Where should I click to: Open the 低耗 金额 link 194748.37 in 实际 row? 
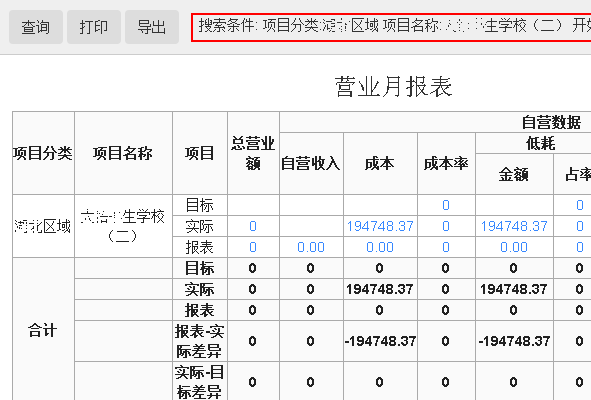[514, 226]
